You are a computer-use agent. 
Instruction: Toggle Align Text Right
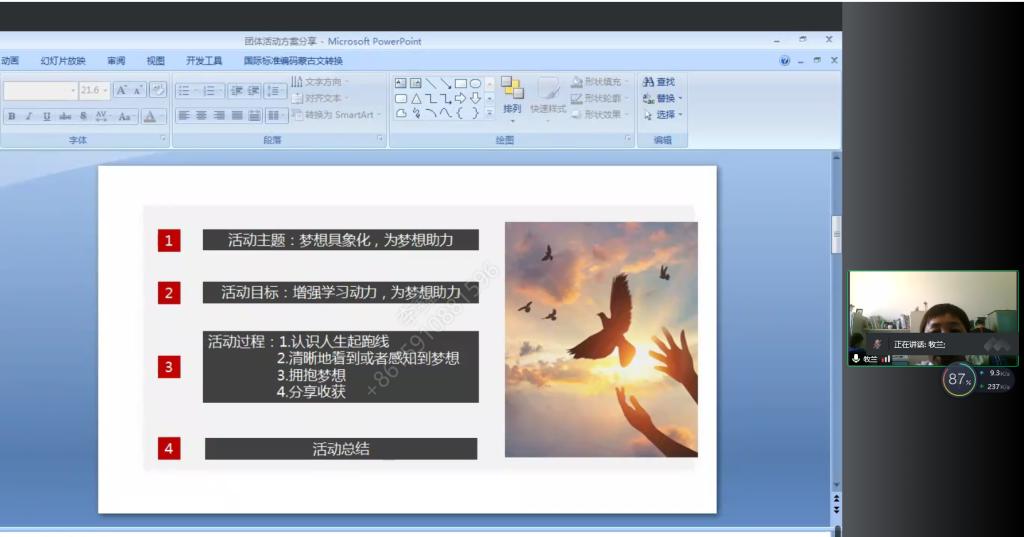219,116
